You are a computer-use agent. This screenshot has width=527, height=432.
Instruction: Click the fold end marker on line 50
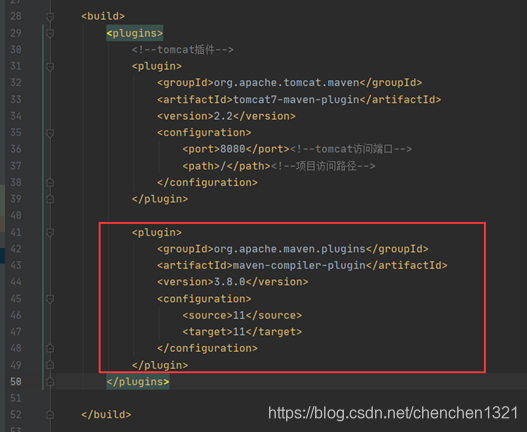click(50, 382)
